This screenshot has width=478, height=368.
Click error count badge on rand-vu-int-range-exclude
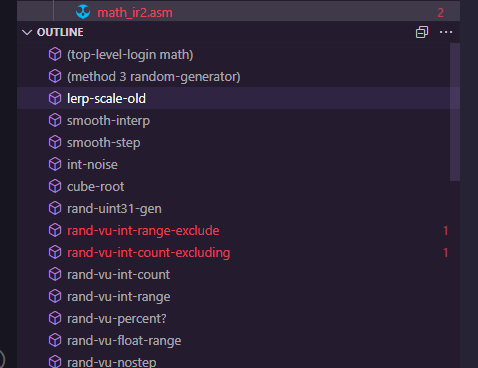coord(446,231)
